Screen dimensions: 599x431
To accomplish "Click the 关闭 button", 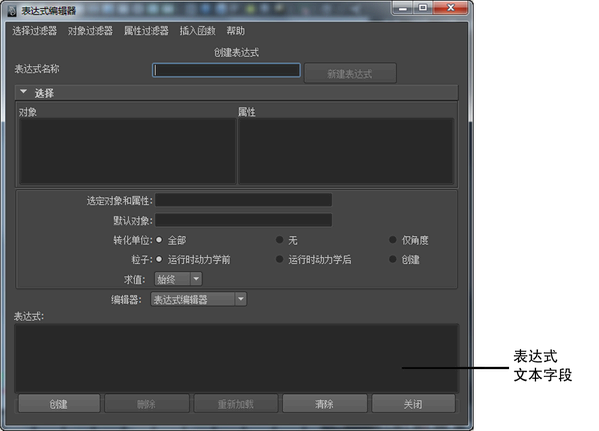I will point(414,404).
